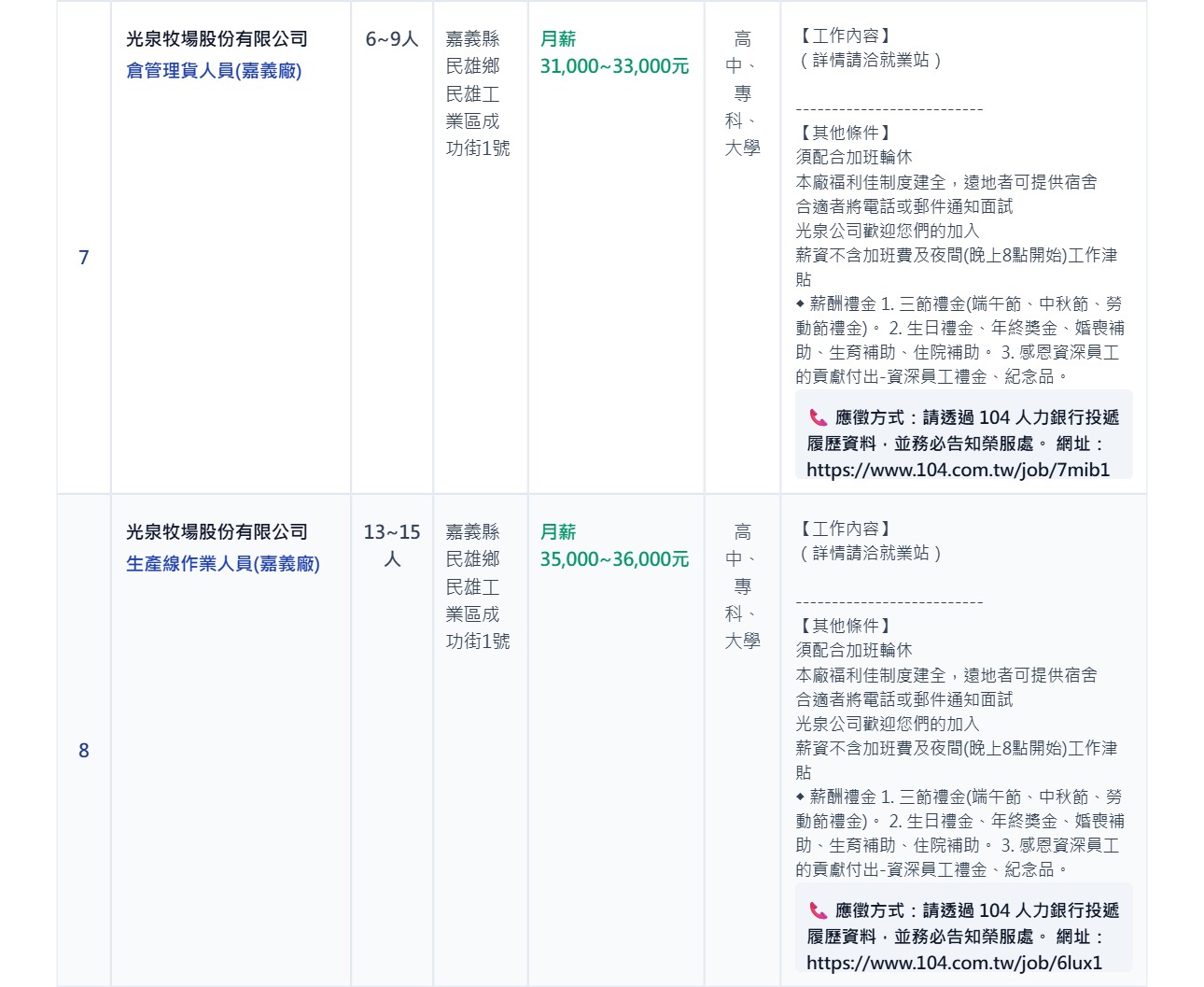Open the 倉管理貨人員(嘉義廠) job link
1204x987 pixels.
214,71
